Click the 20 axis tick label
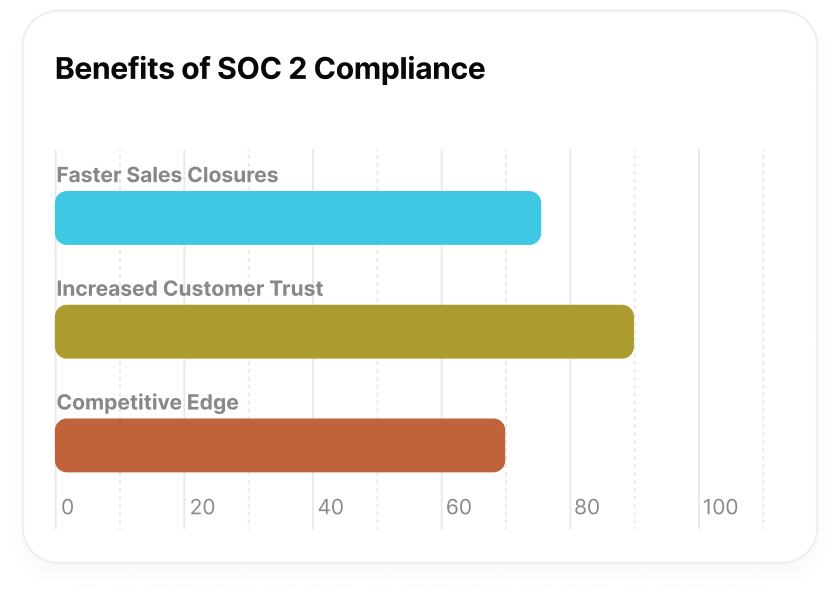838x595 pixels. point(202,507)
